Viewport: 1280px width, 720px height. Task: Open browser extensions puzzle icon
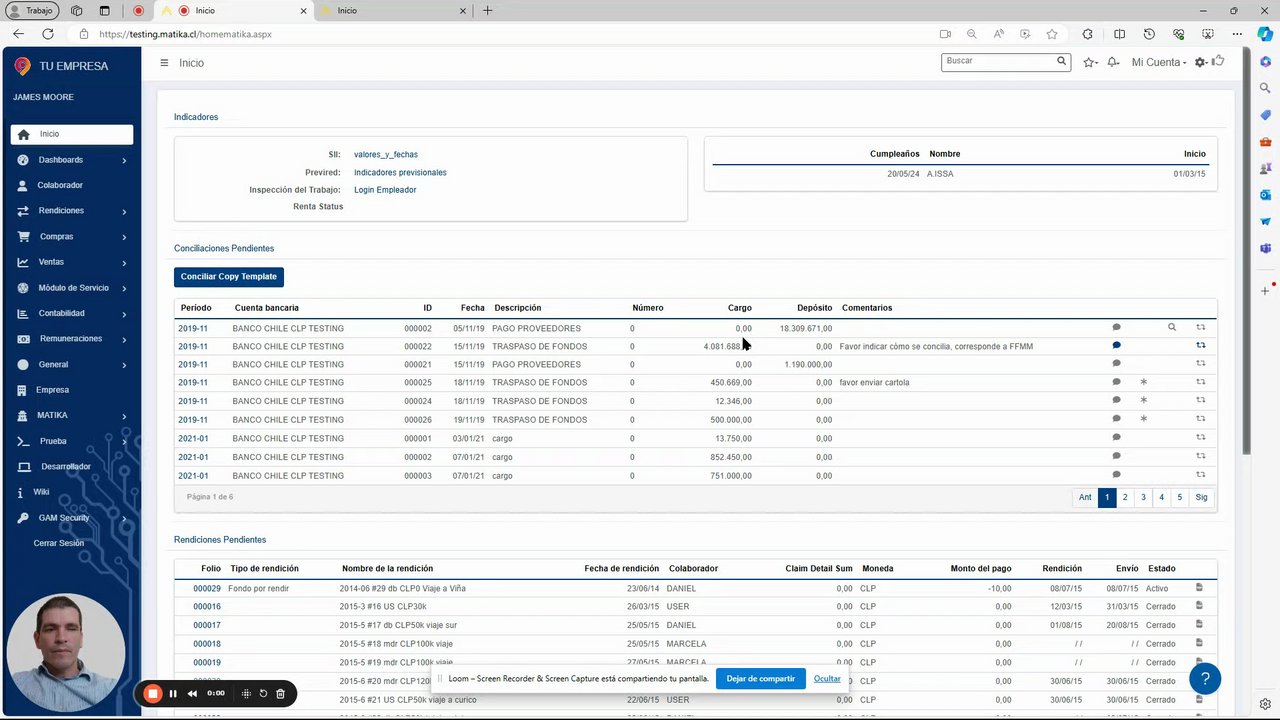1088,34
